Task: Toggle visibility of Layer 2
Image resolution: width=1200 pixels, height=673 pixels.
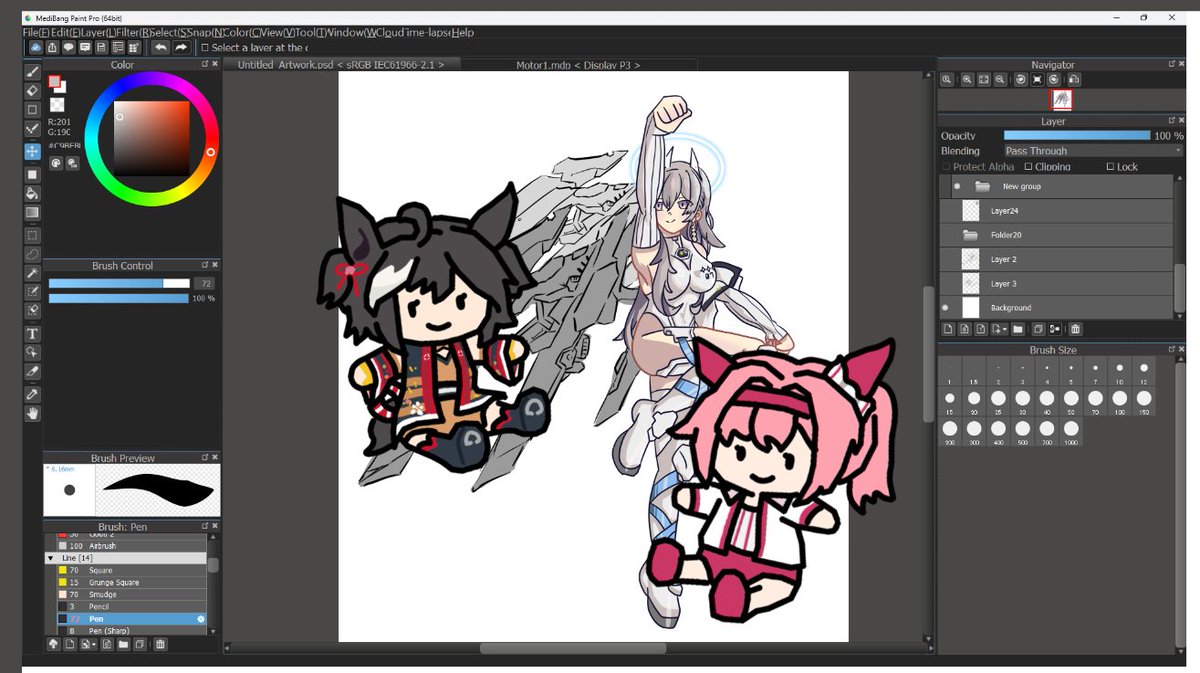Action: click(945, 259)
